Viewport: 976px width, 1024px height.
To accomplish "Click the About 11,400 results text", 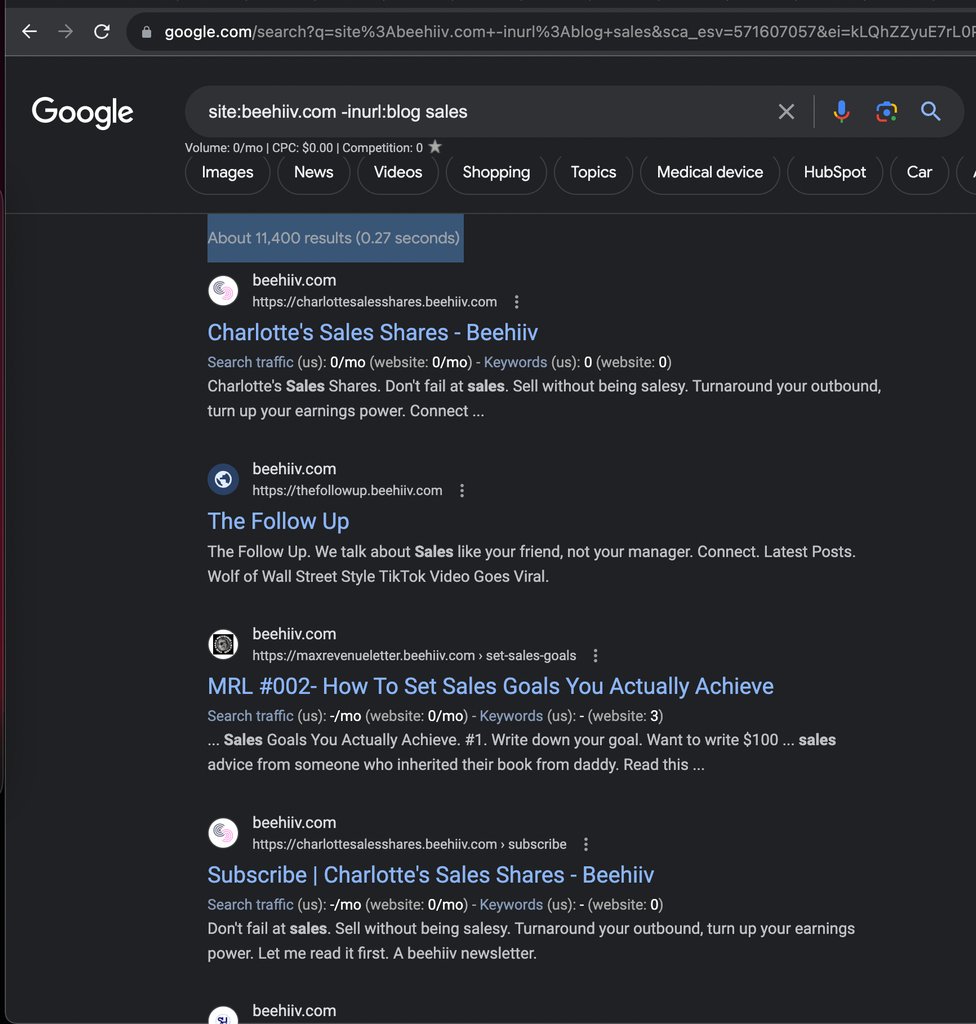I will [x=334, y=238].
